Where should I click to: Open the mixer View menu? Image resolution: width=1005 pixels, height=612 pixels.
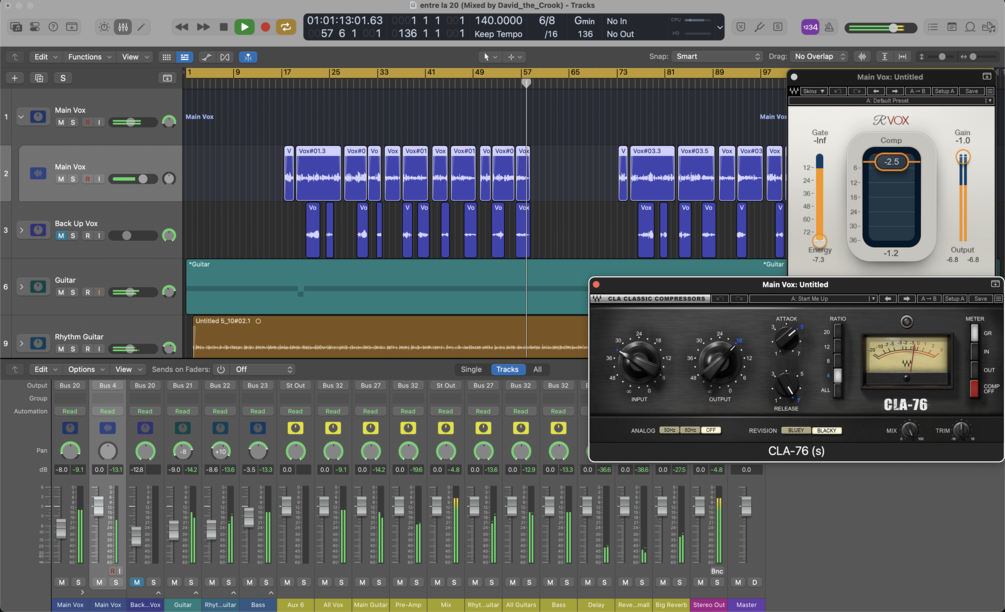(127, 370)
